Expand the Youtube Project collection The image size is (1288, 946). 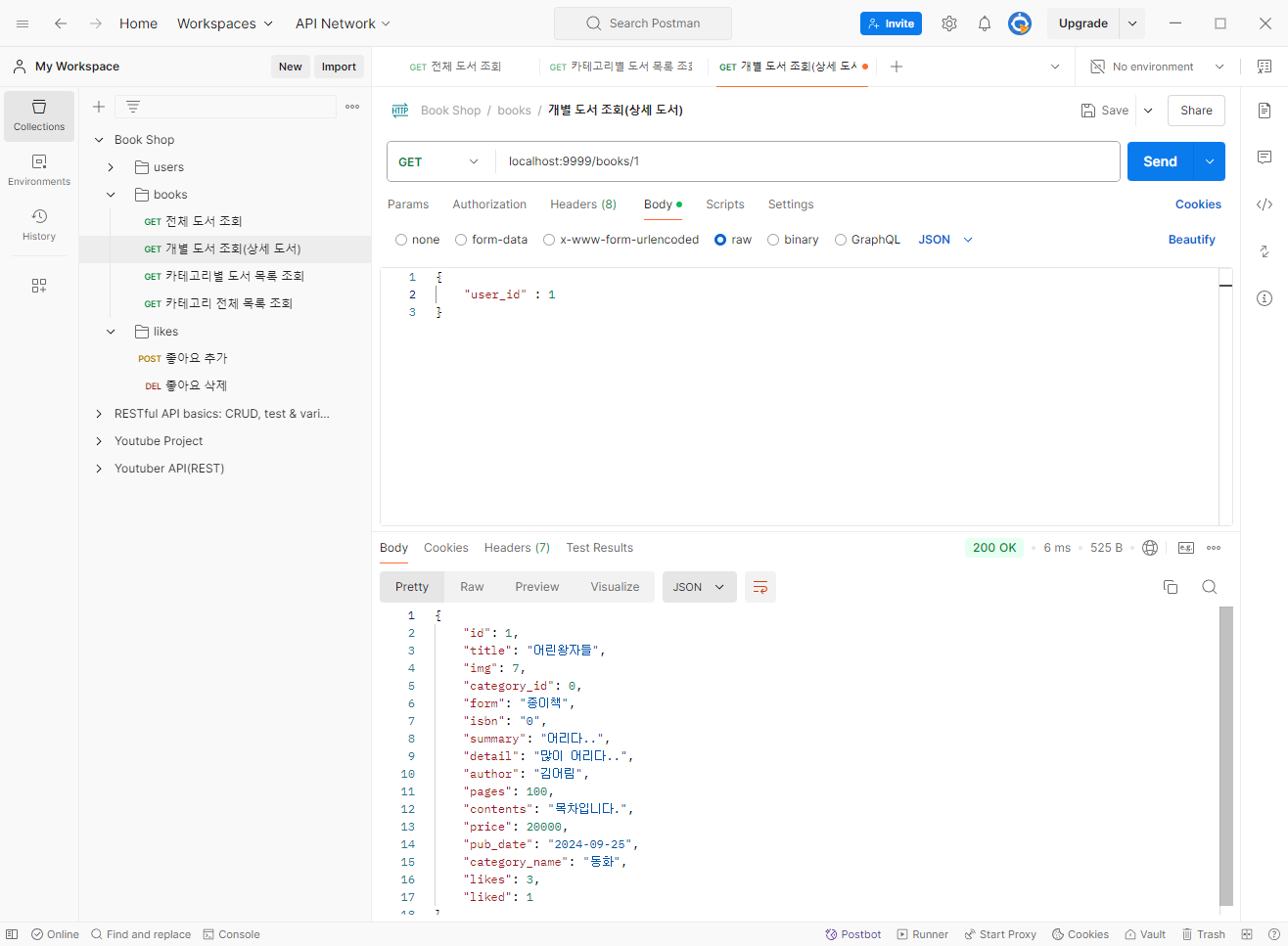(99, 441)
